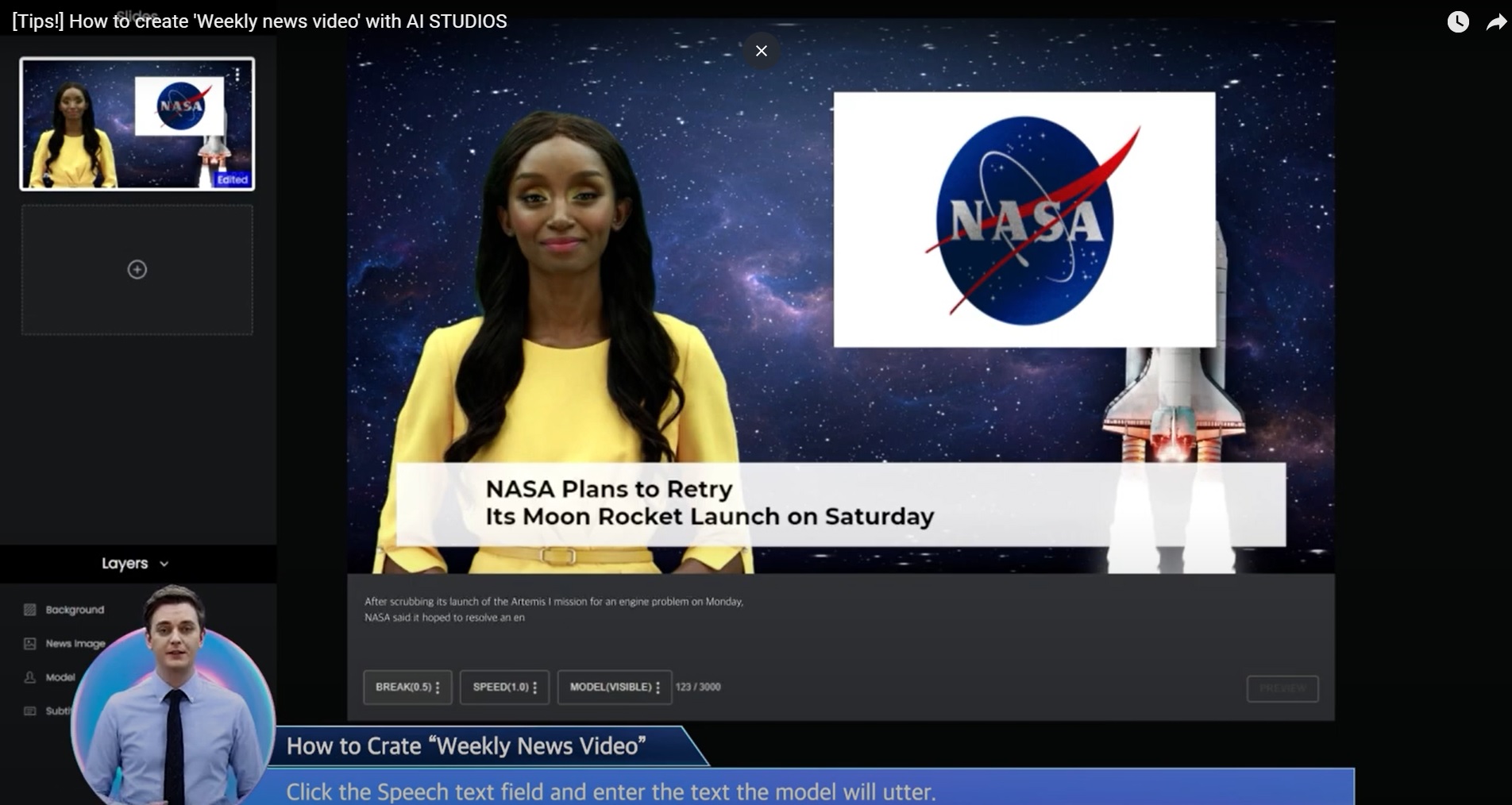Click the News Image layer icon
This screenshot has height=805, width=1512.
30,644
